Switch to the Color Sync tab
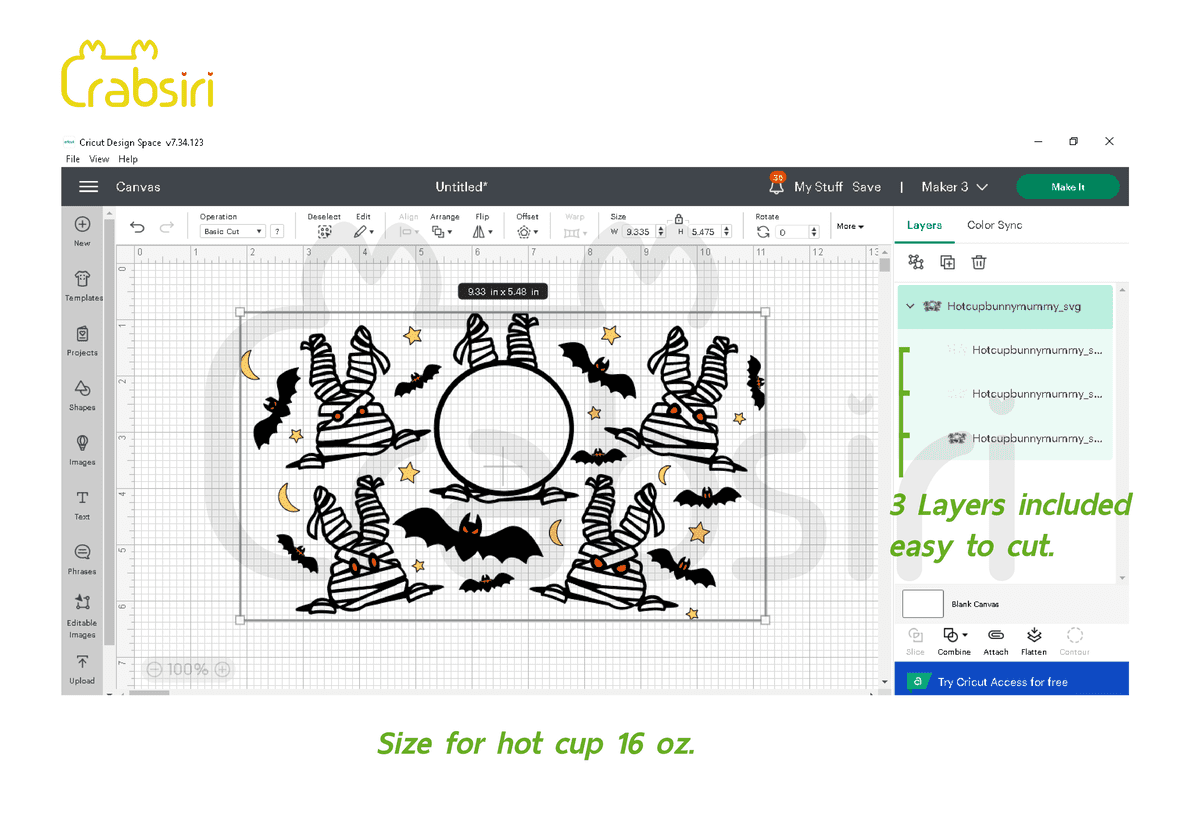Image resolution: width=1181 pixels, height=817 pixels. tap(994, 225)
